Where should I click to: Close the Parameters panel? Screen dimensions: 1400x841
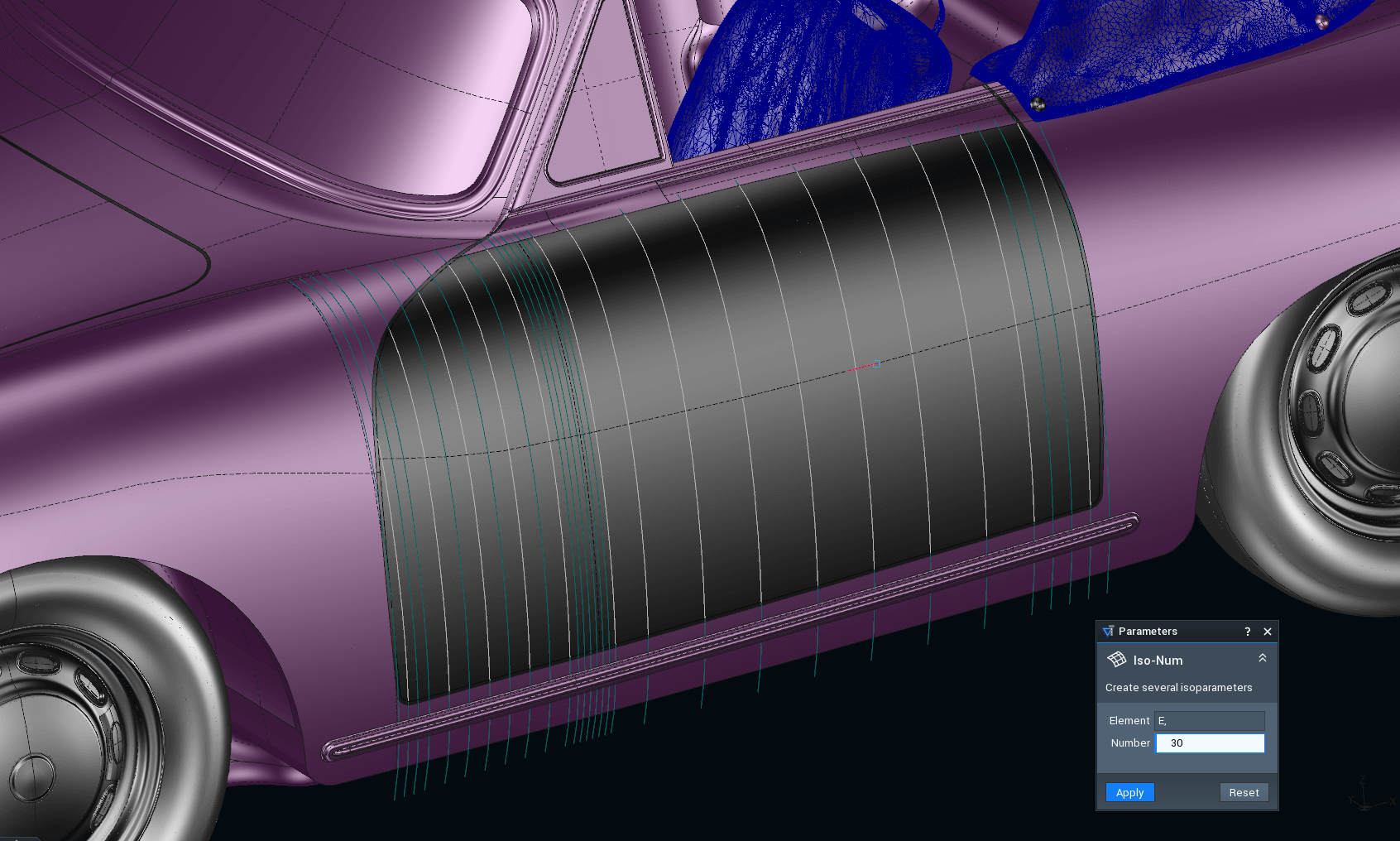click(x=1267, y=632)
